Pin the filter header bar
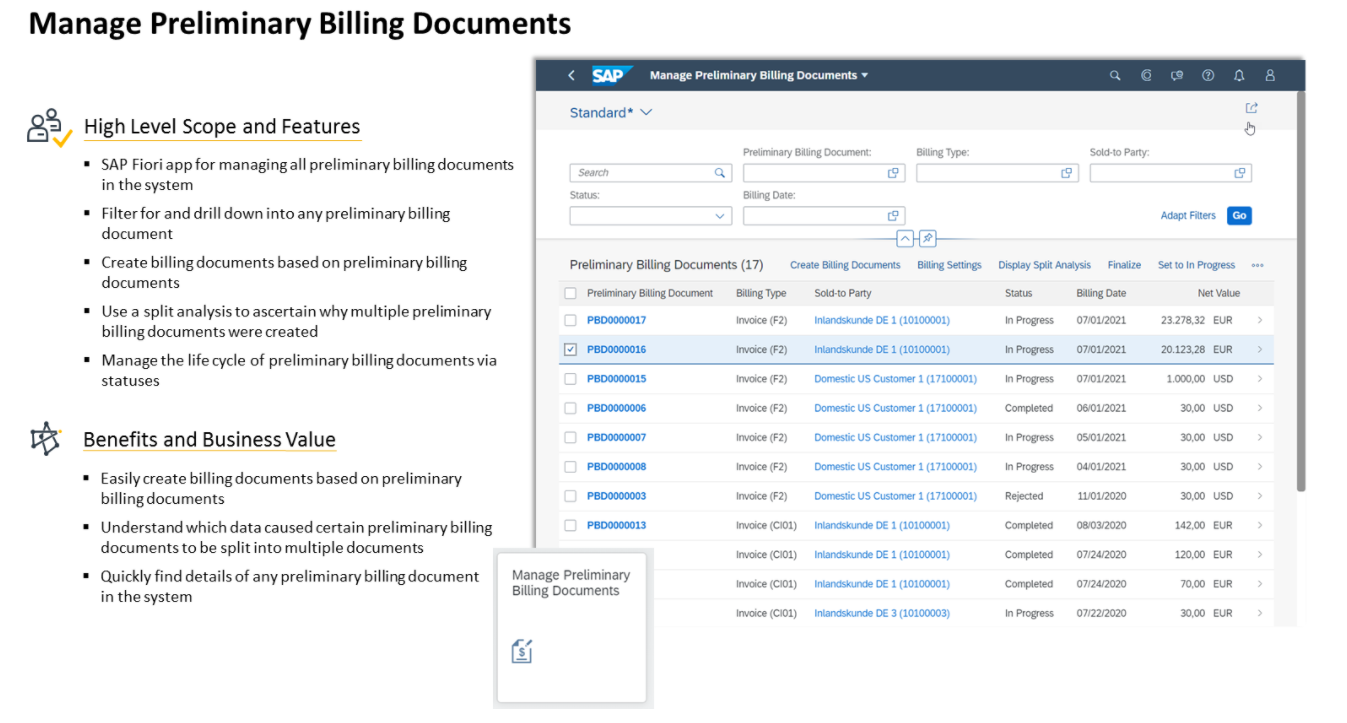 tap(928, 238)
